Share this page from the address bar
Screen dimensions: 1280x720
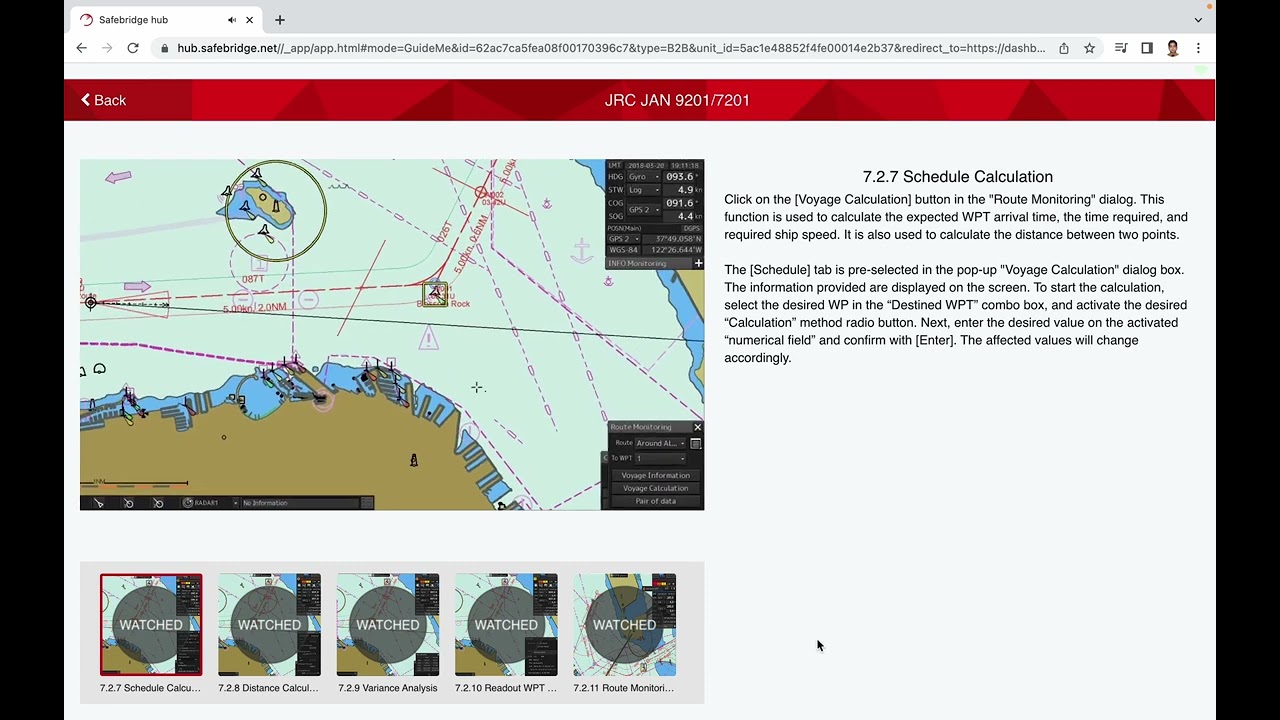pos(1064,48)
